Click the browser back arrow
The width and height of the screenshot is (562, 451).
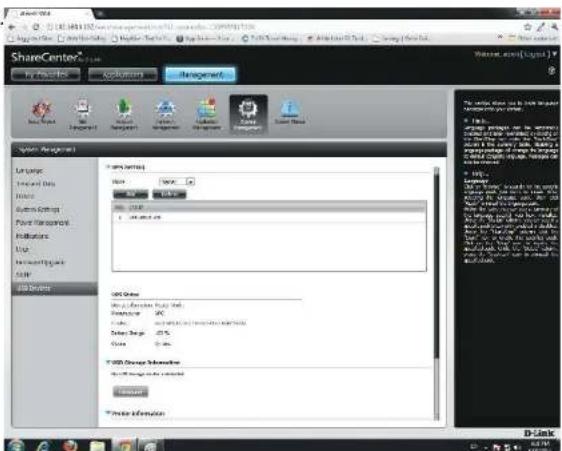[11, 27]
